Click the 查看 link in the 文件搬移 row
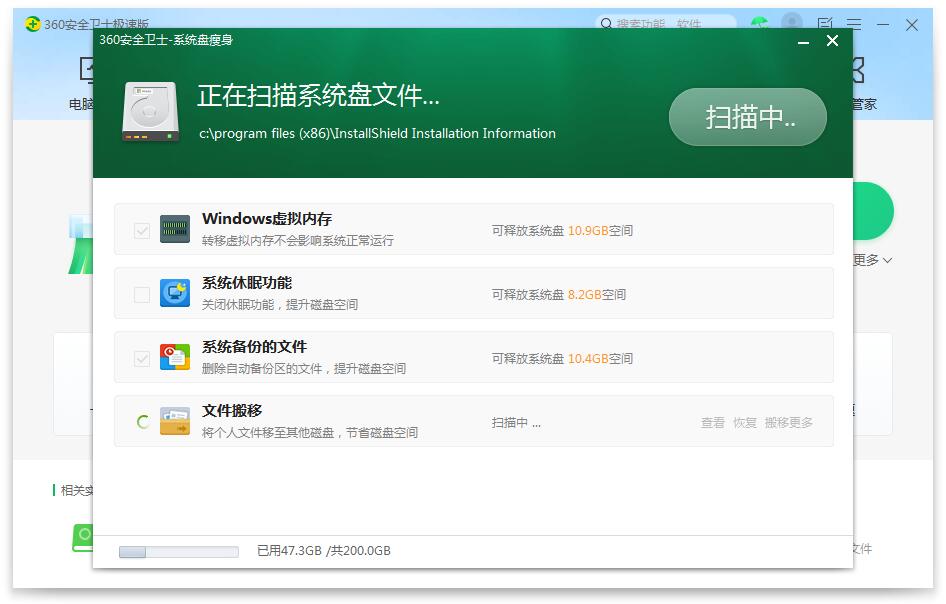Viewport: 946px width, 604px height. 713,422
